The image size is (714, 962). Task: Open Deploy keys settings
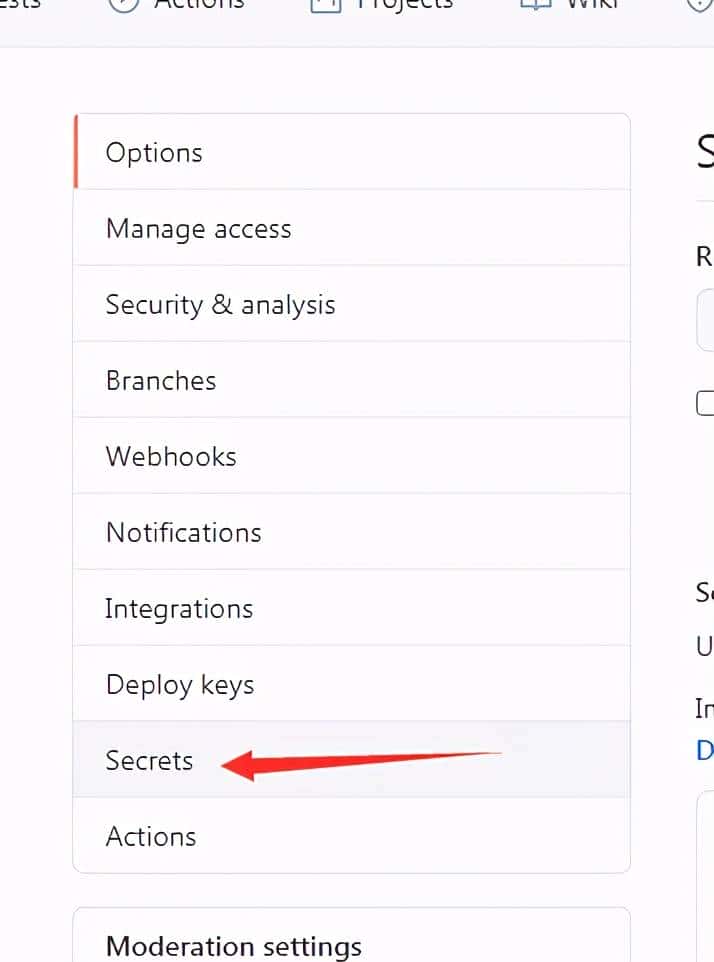[179, 684]
